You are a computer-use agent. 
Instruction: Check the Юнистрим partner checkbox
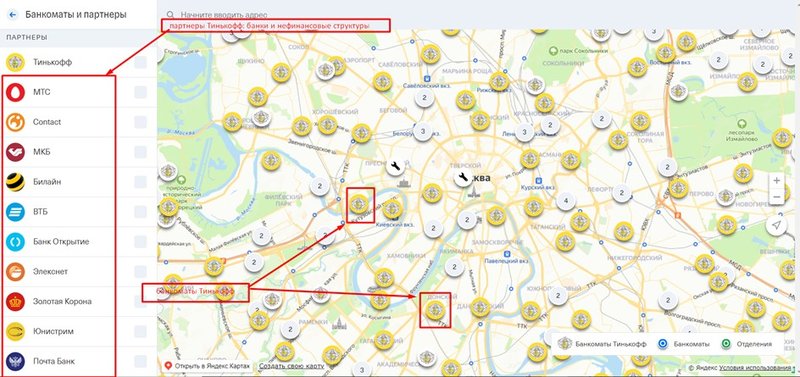(140, 332)
